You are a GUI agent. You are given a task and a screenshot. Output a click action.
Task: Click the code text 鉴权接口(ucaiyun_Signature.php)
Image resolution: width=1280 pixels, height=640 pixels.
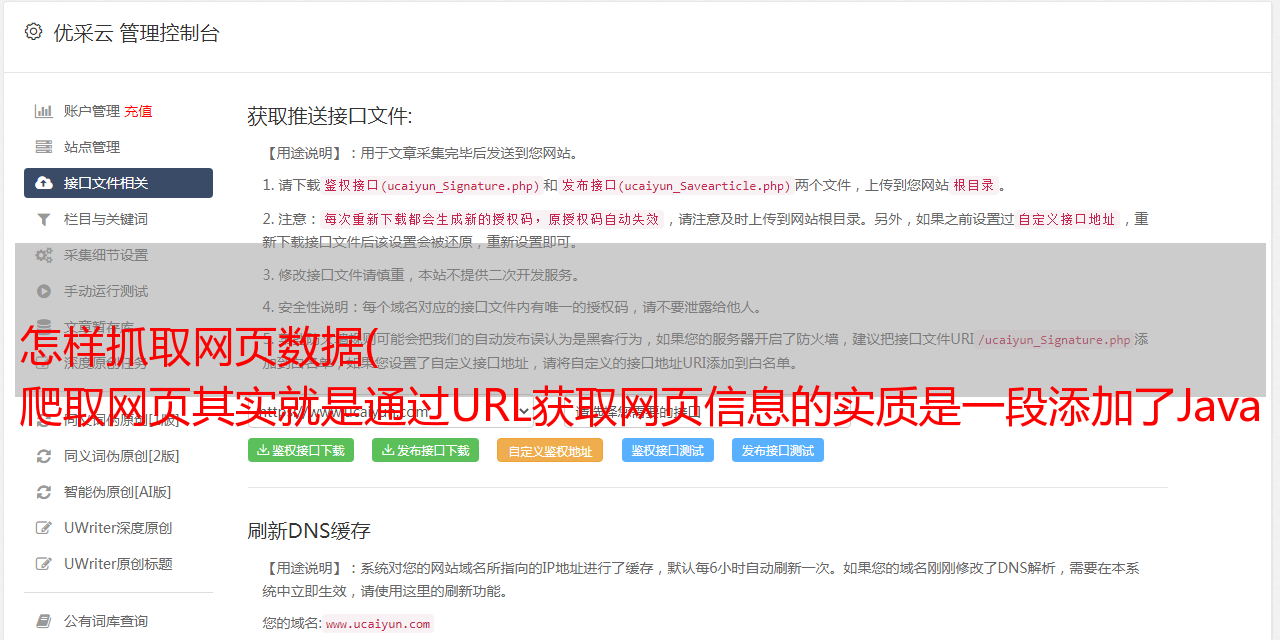(x=431, y=186)
